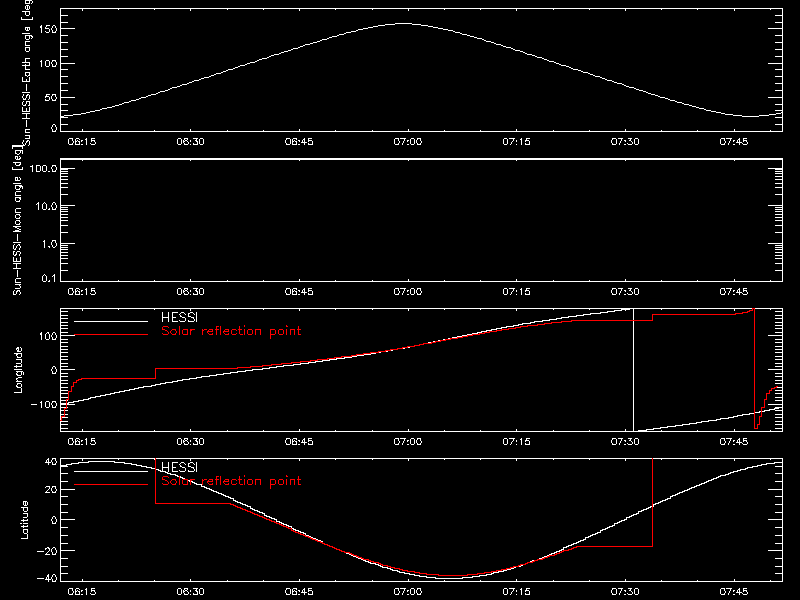Click 07:30 time label under Longitude plot
Screen dimensions: 800x600
pyautogui.click(x=625, y=441)
